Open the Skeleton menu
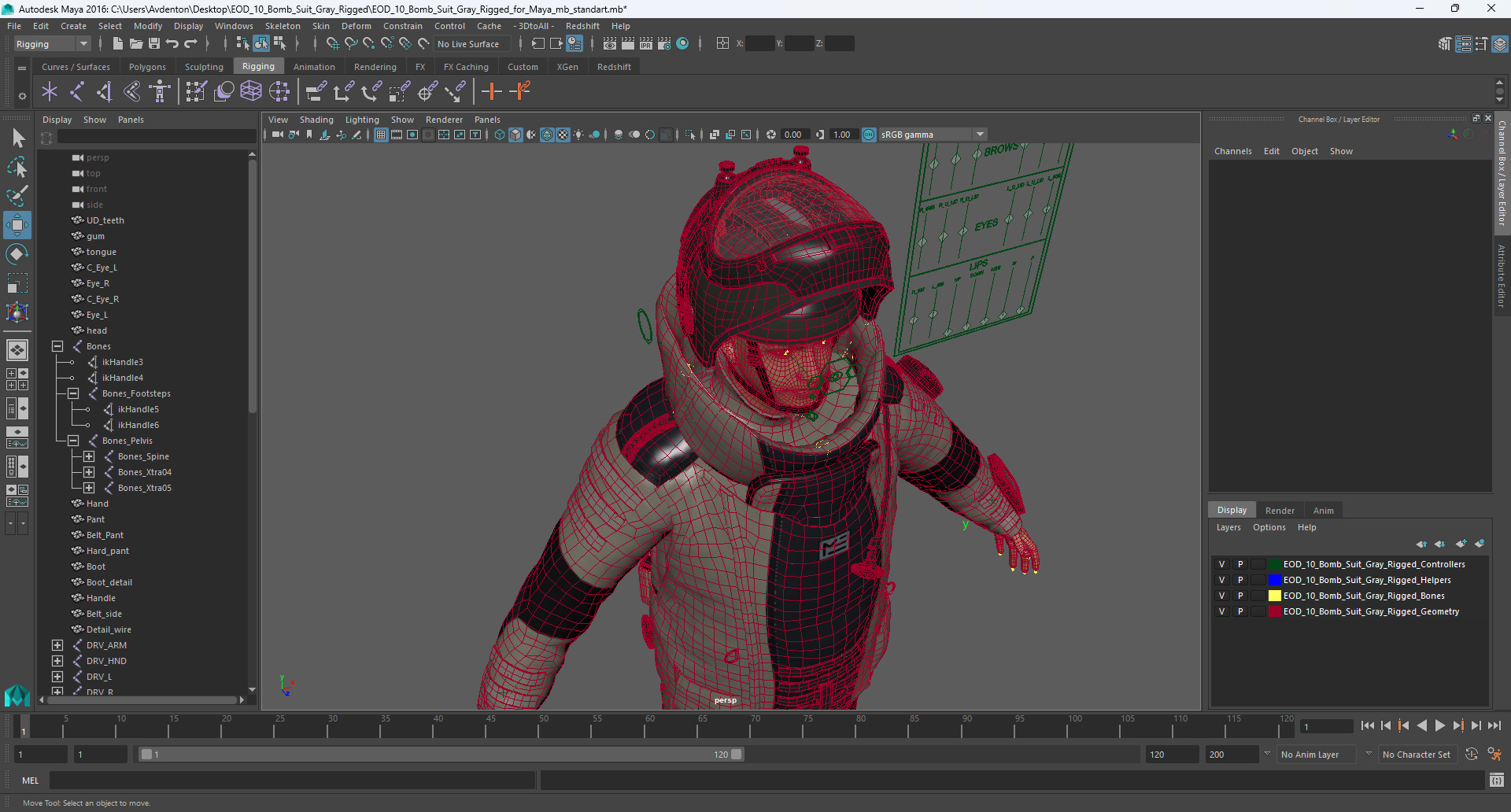 [283, 26]
